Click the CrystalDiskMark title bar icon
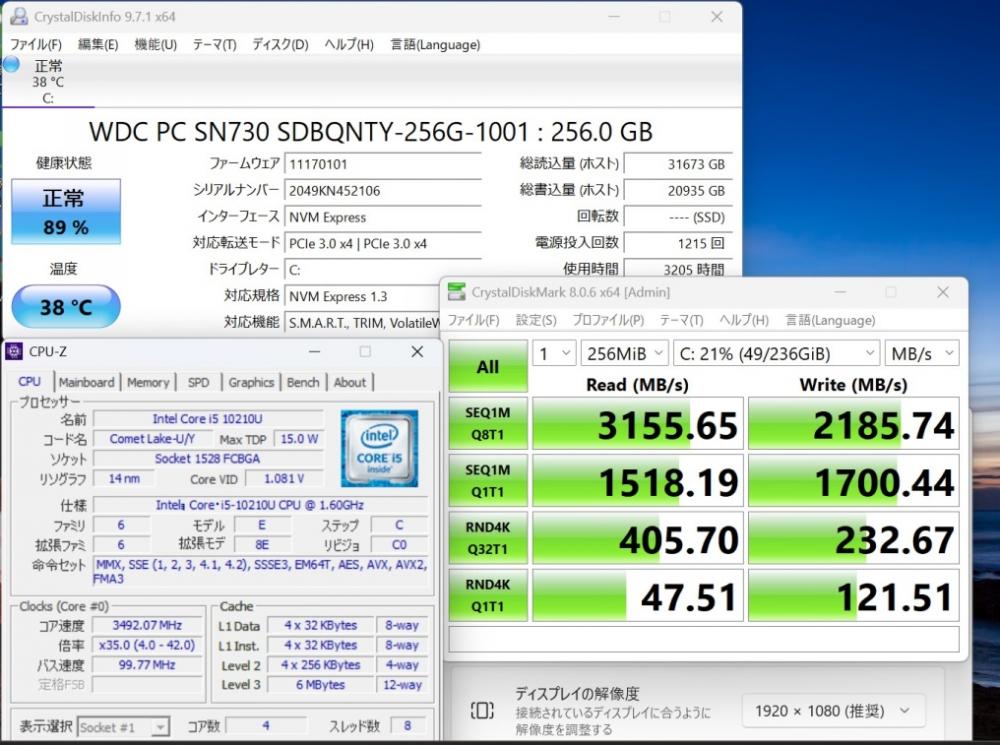 [457, 292]
